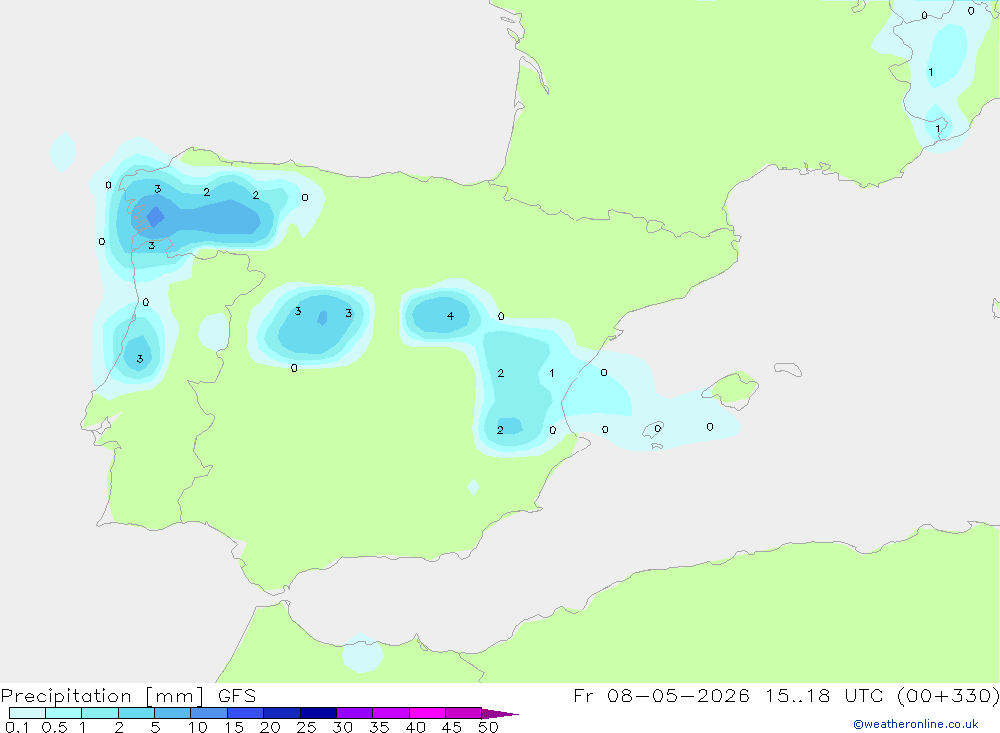Click the 1–2 mm legend swatch
The width and height of the screenshot is (1000, 733).
100,713
